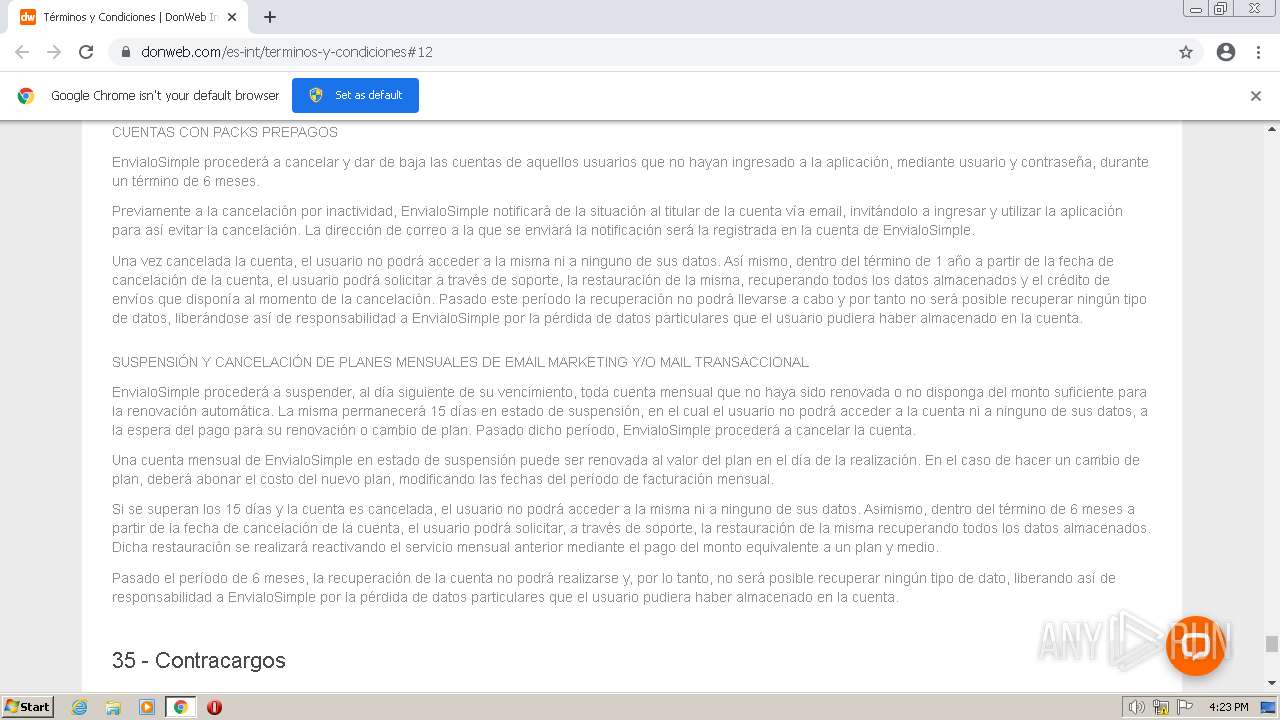Click the heading 35 - Contracargos
1280x720 pixels.
(x=199, y=660)
